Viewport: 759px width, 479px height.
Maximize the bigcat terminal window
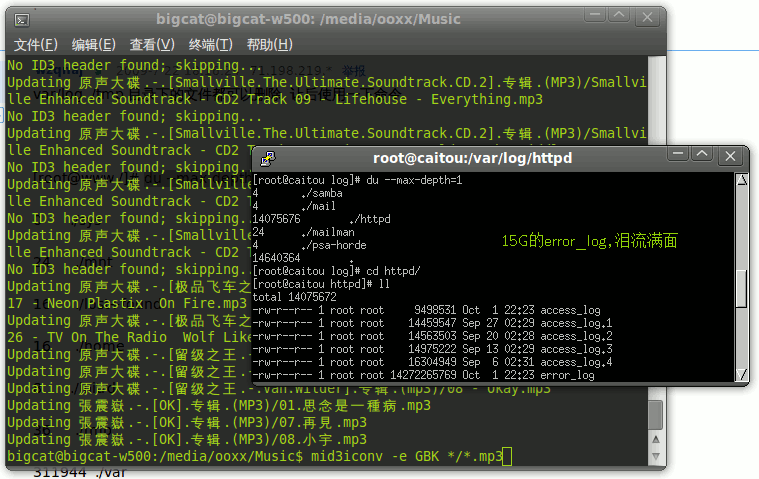click(x=619, y=15)
